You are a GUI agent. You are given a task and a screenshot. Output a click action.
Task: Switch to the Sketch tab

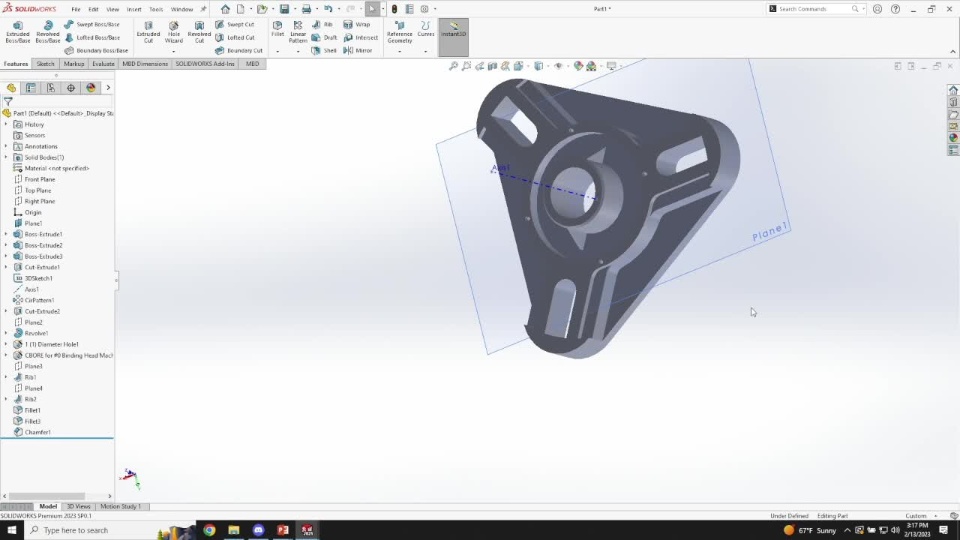[x=45, y=64]
